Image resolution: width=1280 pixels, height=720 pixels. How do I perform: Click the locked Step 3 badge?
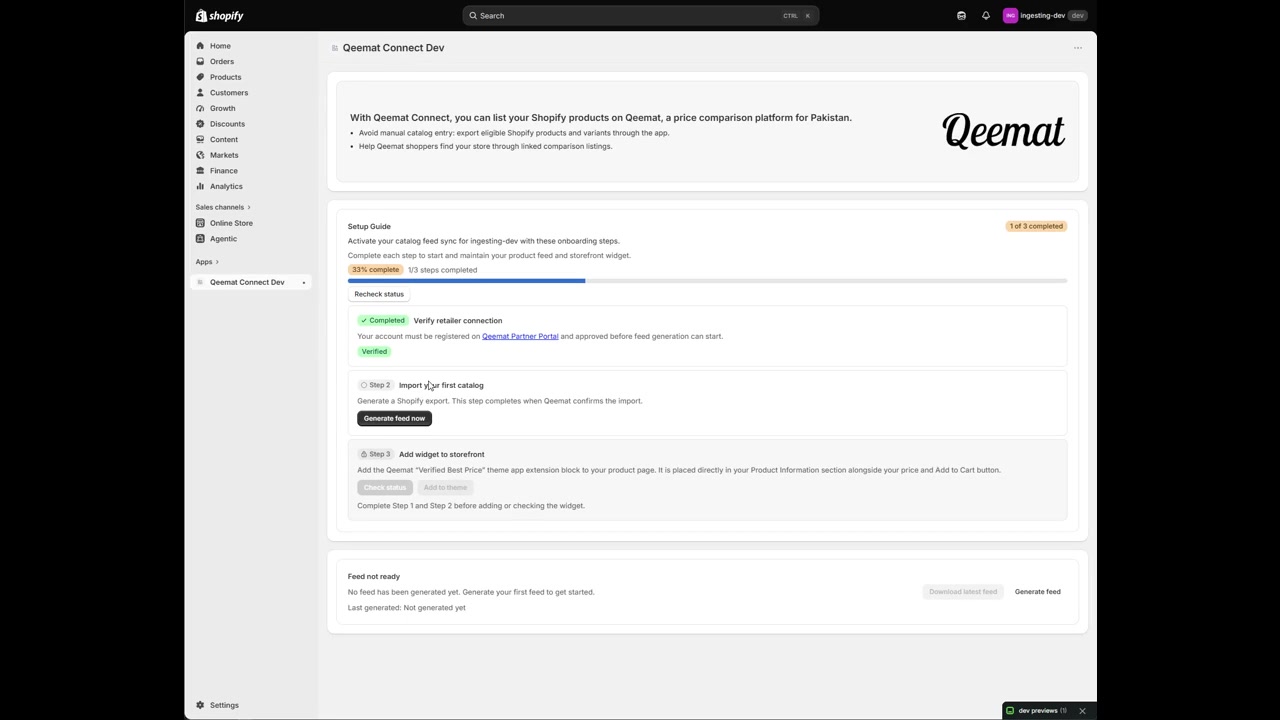click(376, 454)
